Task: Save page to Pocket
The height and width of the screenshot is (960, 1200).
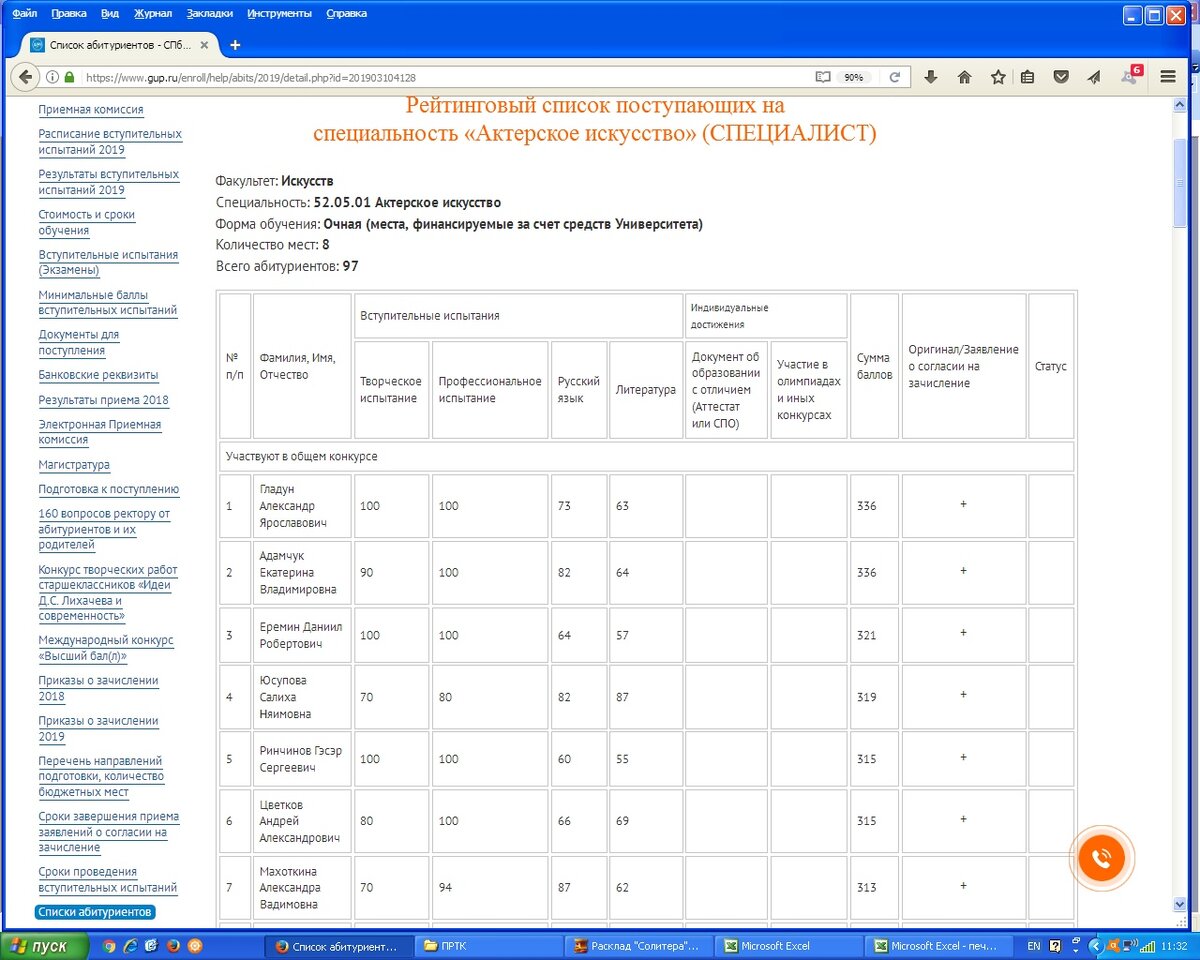Action: coord(1061,77)
